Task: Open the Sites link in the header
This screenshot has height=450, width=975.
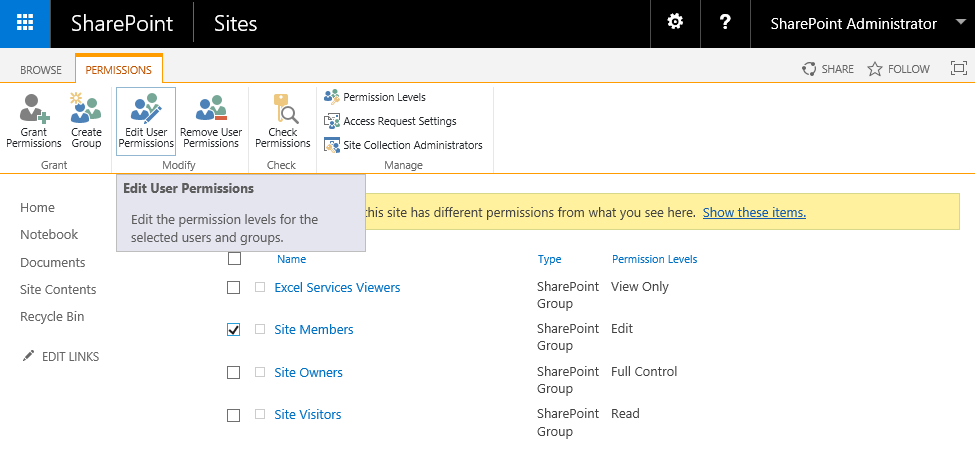Action: pyautogui.click(x=236, y=24)
